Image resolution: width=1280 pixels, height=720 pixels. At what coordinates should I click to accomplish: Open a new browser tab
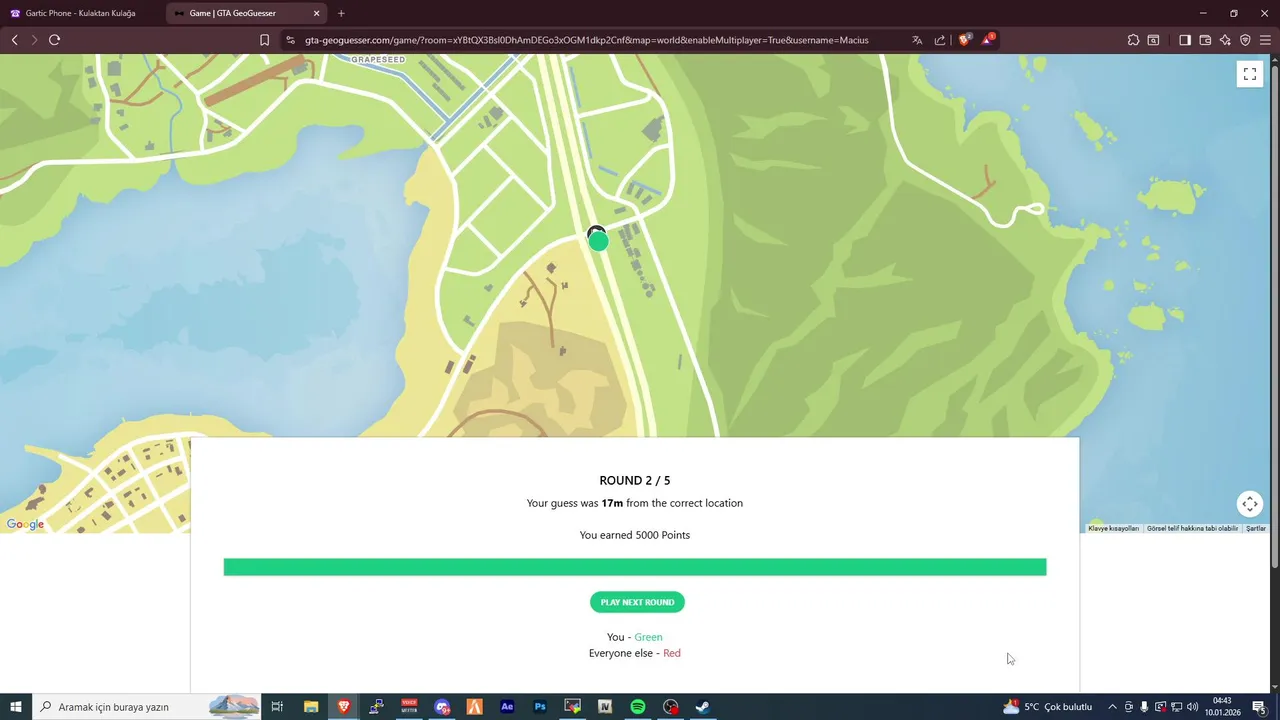[341, 13]
